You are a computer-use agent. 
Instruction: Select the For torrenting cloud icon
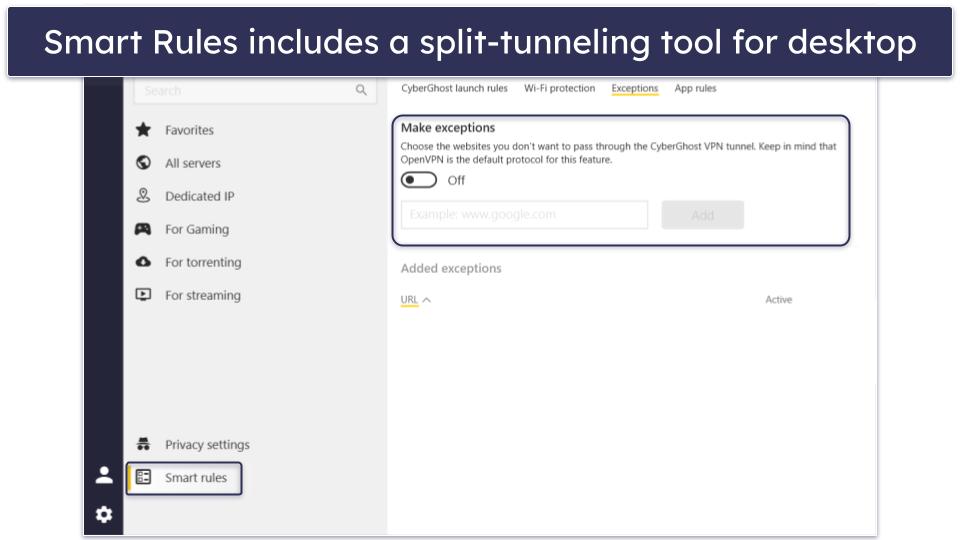tap(143, 262)
